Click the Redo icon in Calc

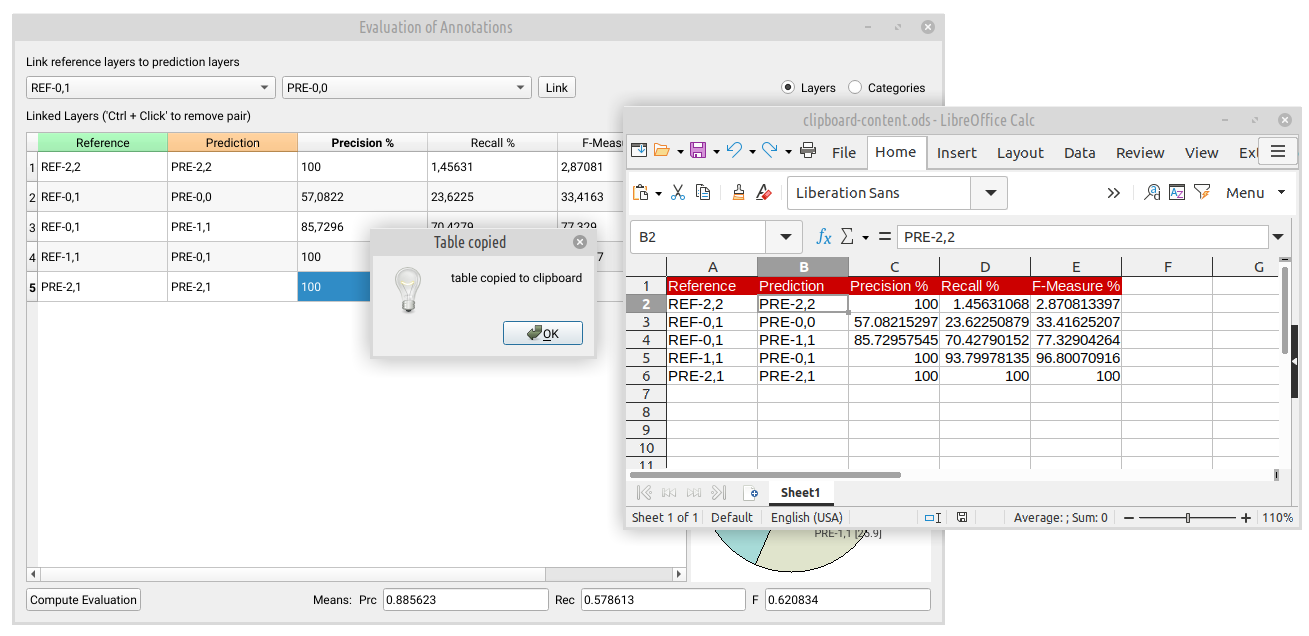[770, 151]
